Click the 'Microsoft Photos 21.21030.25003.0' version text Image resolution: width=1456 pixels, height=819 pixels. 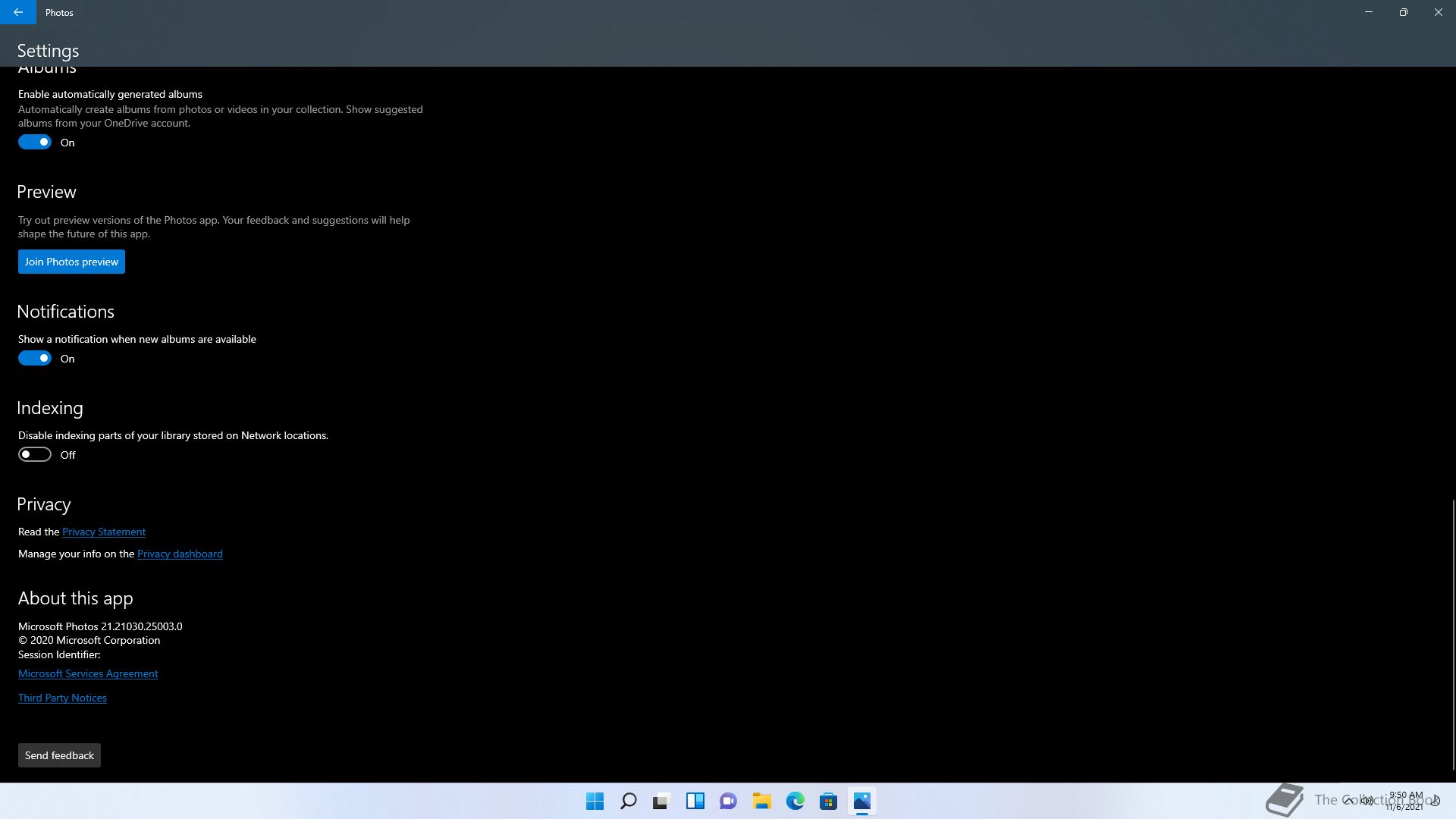coord(100,626)
